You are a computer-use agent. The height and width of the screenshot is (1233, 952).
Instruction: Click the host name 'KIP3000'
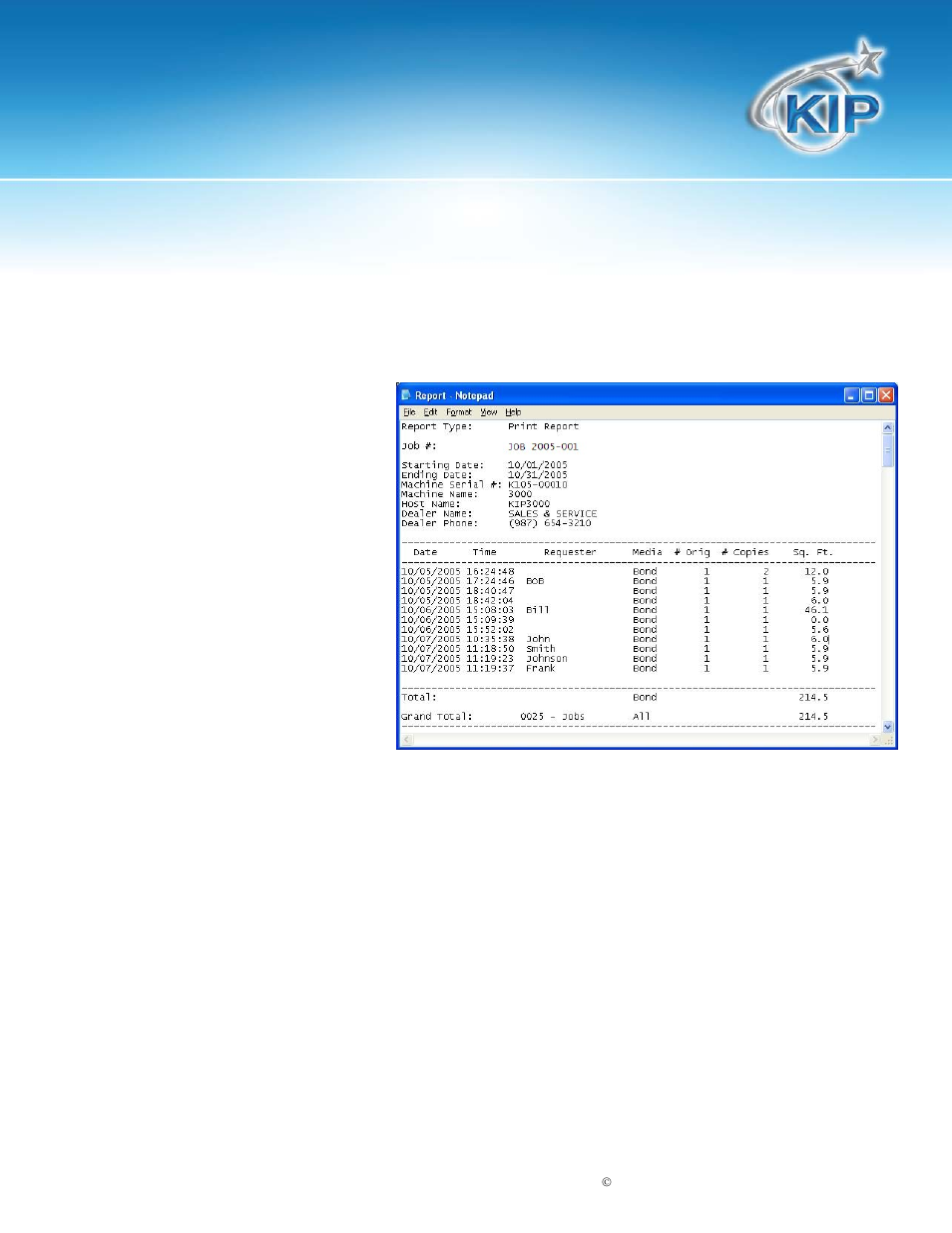tap(529, 504)
